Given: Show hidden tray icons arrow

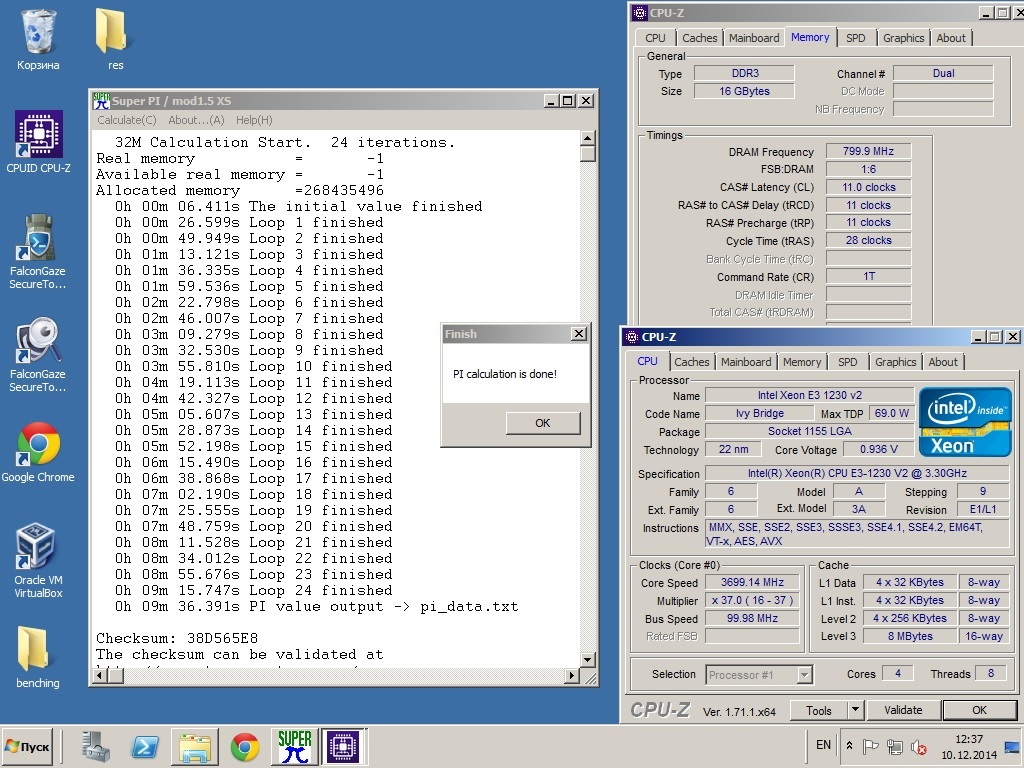Looking at the screenshot, I should click(x=849, y=745).
